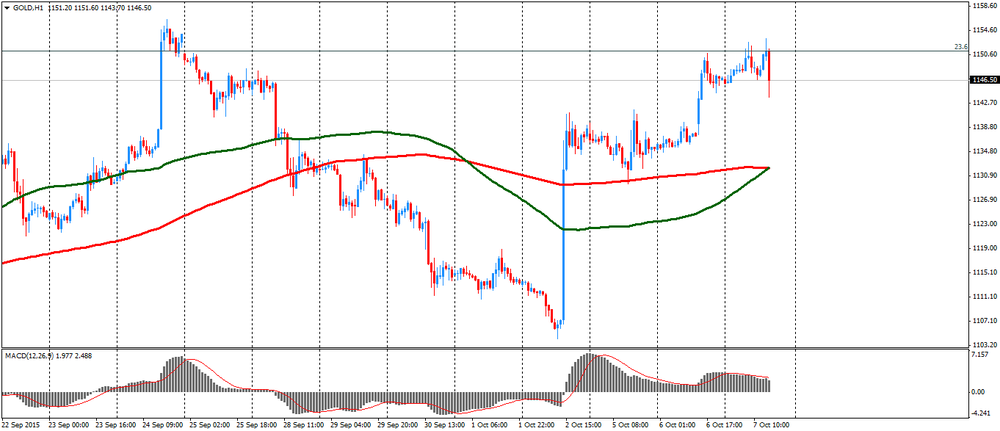Viewport: 1000px width, 431px height.
Task: Click the 1154.60 price scale label
Action: [985, 30]
